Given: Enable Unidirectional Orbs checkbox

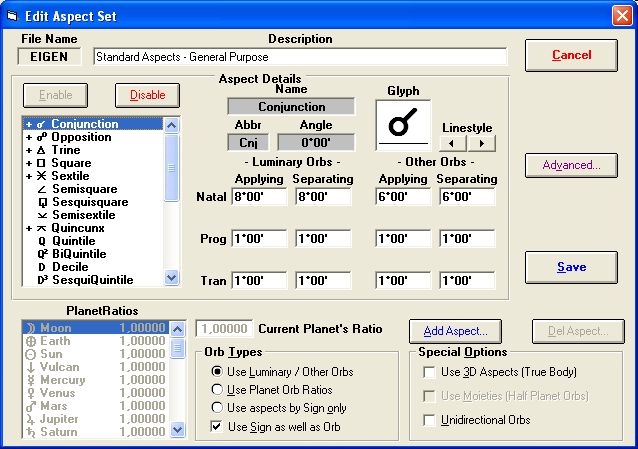Looking at the screenshot, I should point(430,420).
